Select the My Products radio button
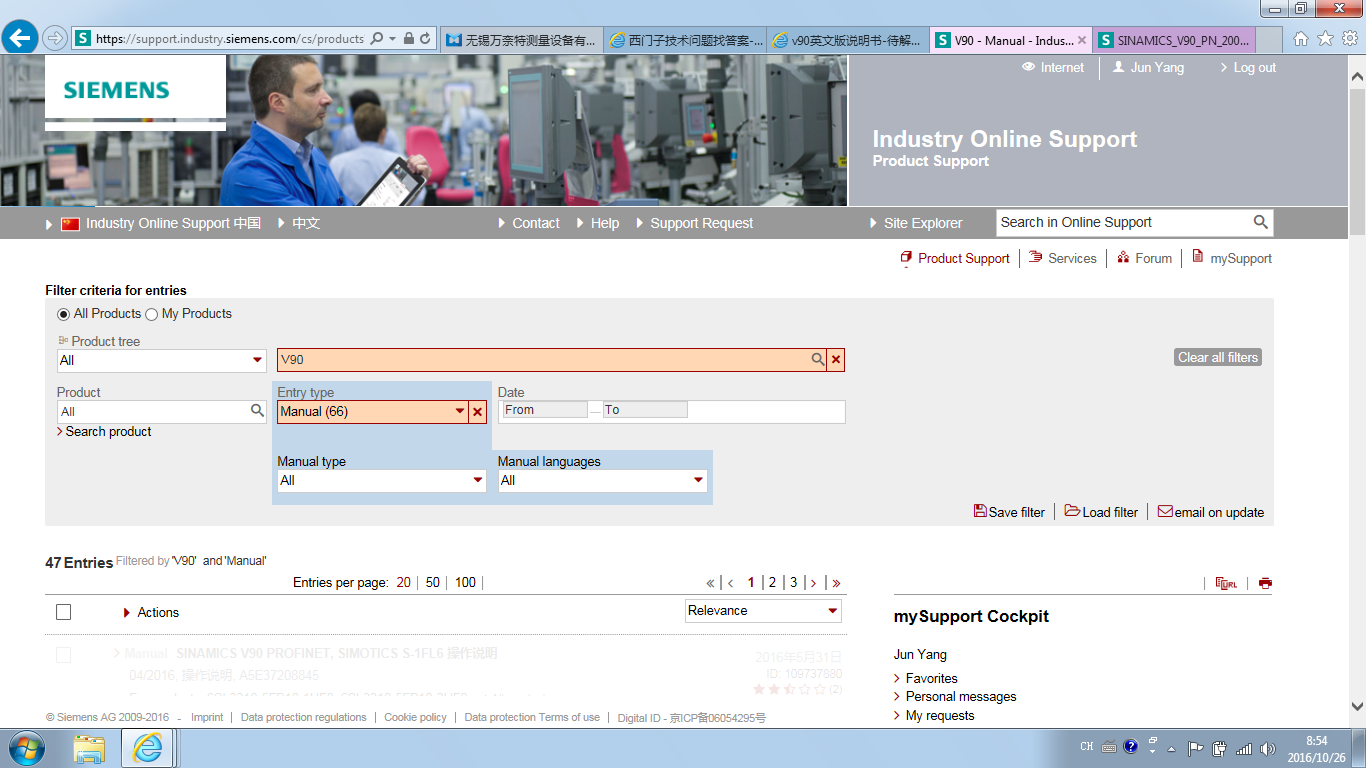Screen dimensions: 1366x768 click(x=152, y=314)
